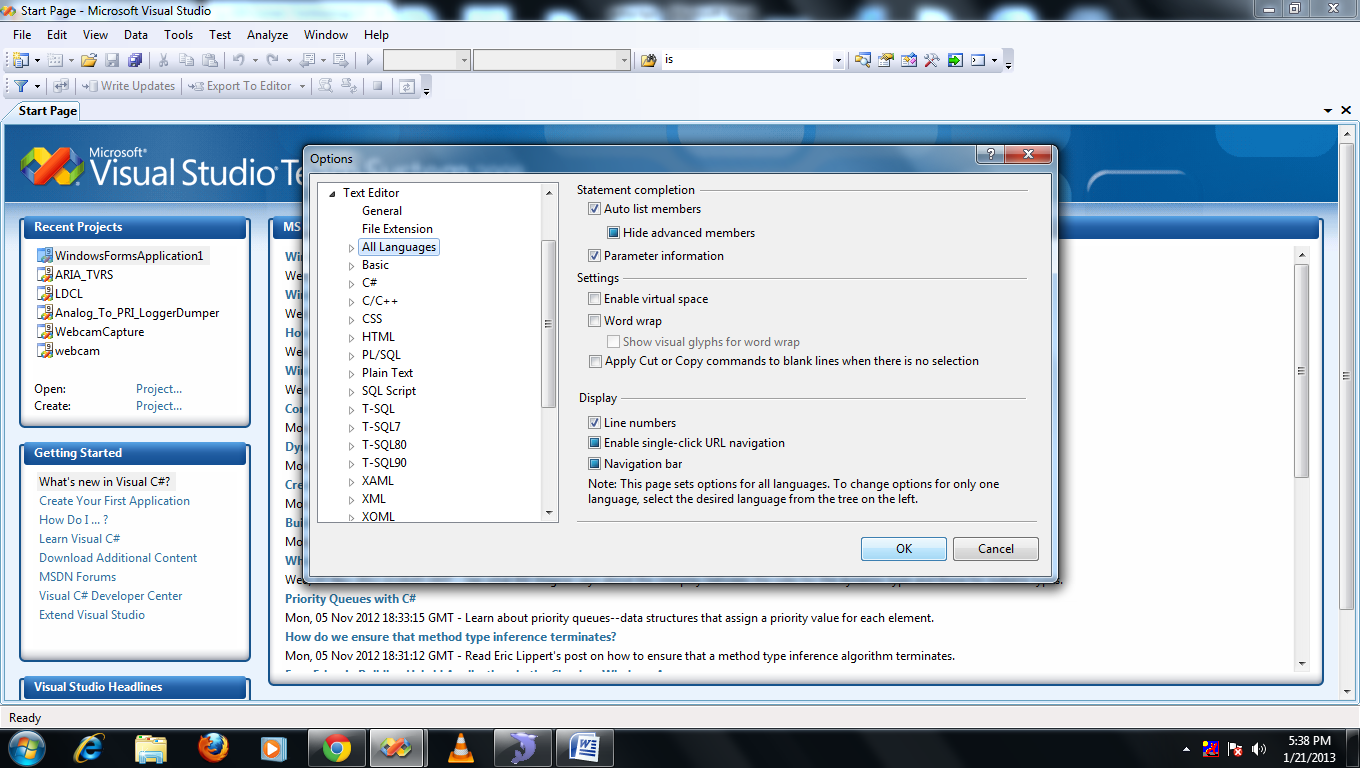Click the filter funnel icon
This screenshot has width=1360, height=768.
20,86
